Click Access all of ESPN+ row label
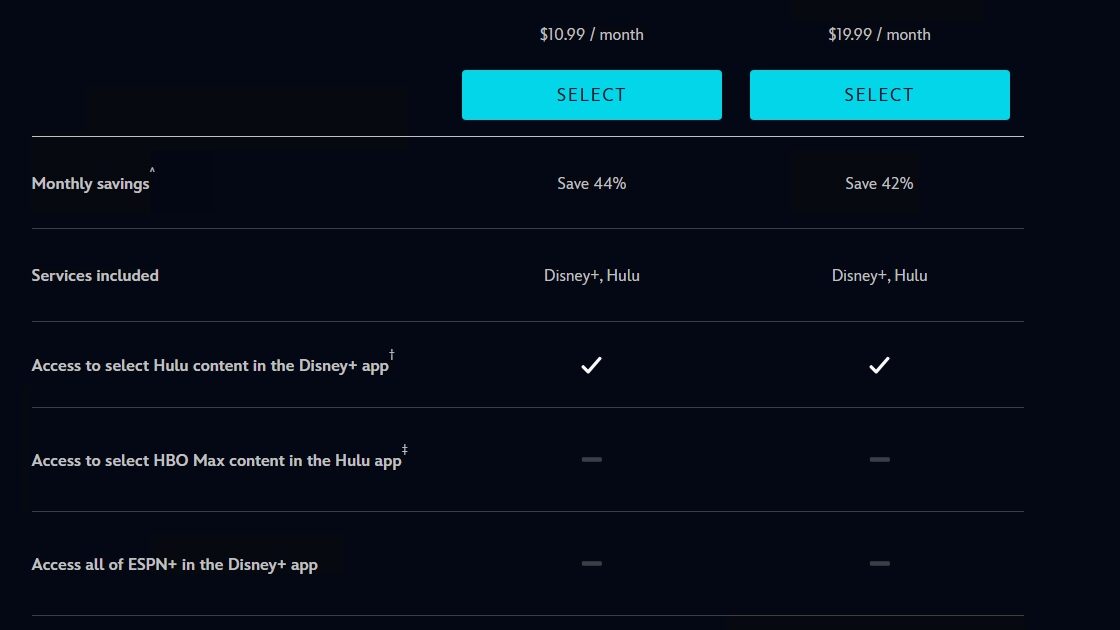The width and height of the screenshot is (1120, 630). click(x=174, y=564)
